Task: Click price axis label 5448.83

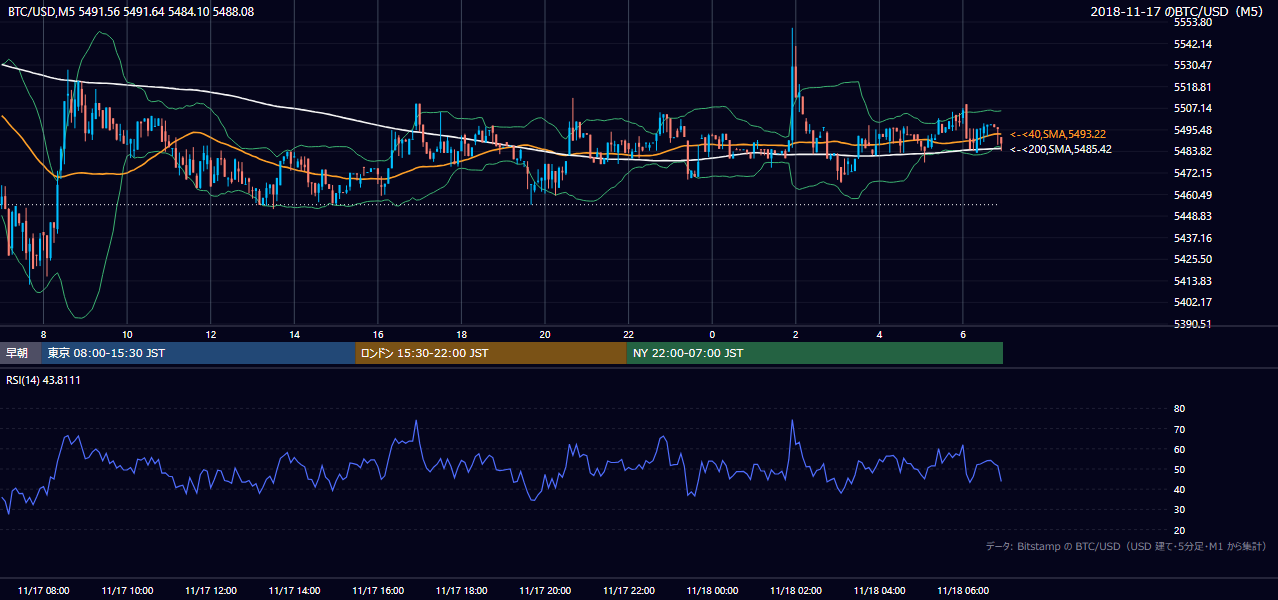Action: pyautogui.click(x=1193, y=216)
